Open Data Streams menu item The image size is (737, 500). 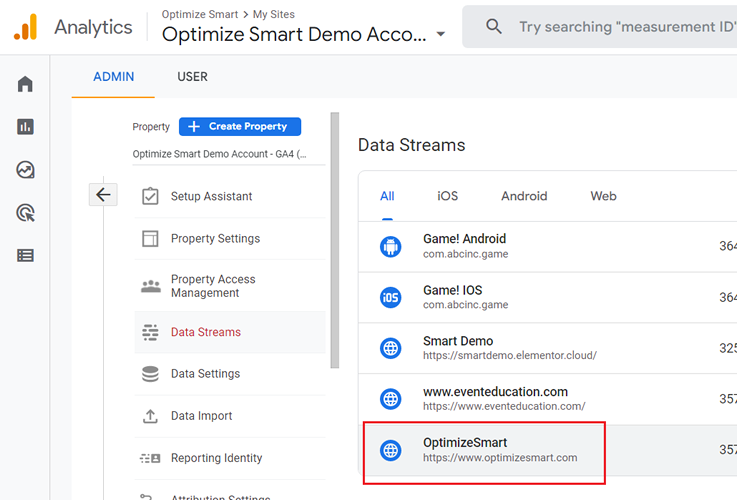pos(230,332)
